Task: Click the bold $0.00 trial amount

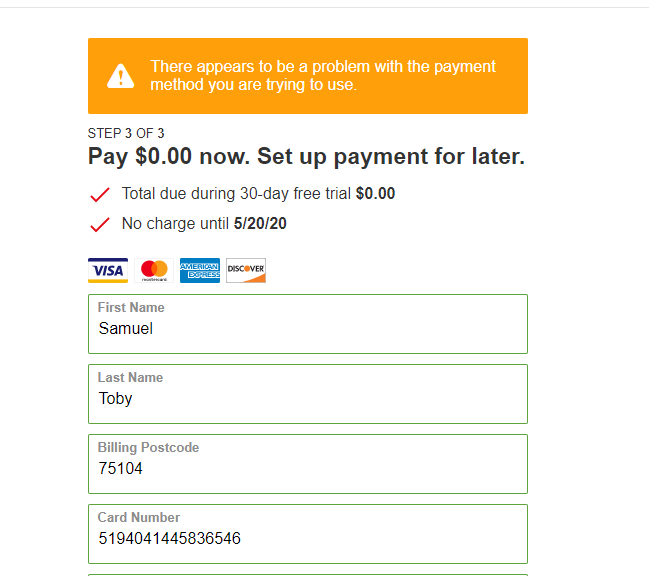Action: click(x=376, y=194)
